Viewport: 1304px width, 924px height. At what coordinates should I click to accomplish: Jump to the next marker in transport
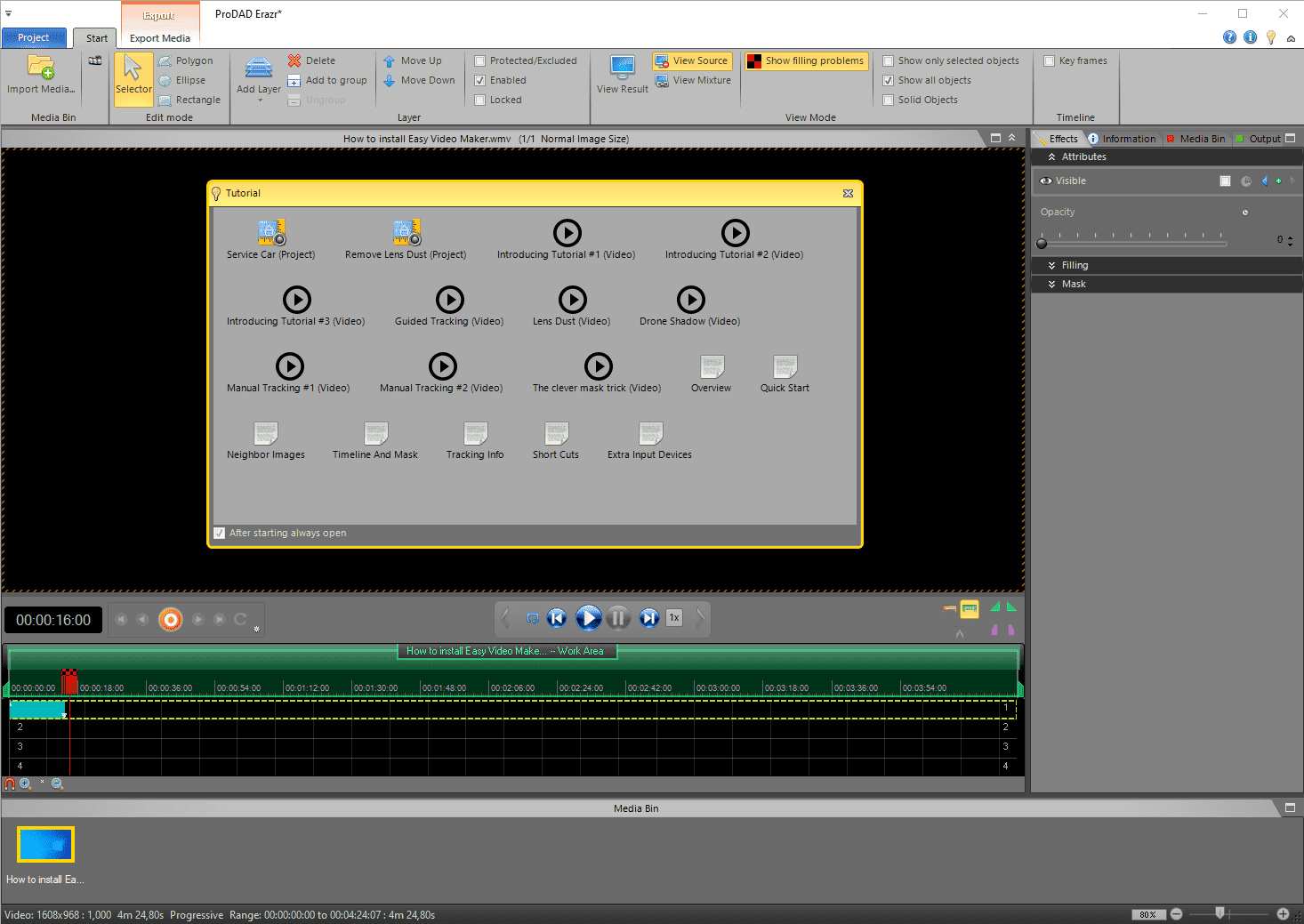[x=649, y=617]
